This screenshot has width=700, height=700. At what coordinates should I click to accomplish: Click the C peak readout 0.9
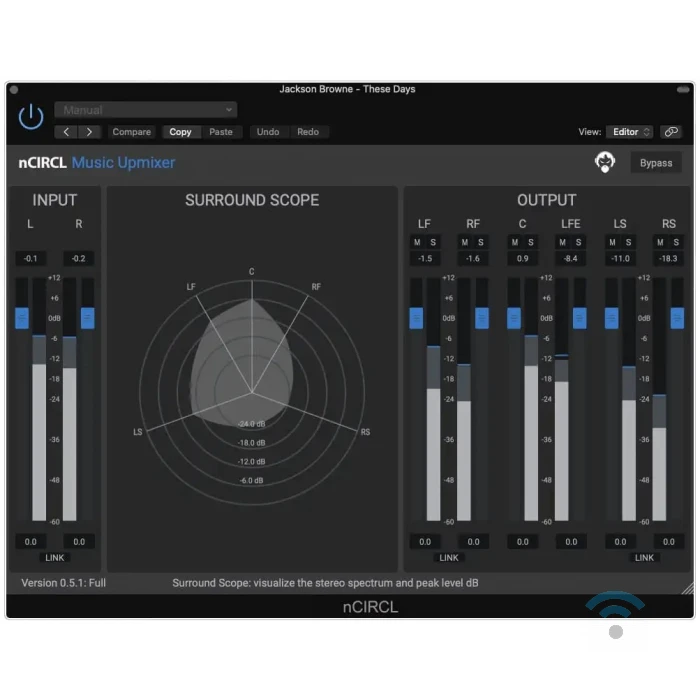522,258
